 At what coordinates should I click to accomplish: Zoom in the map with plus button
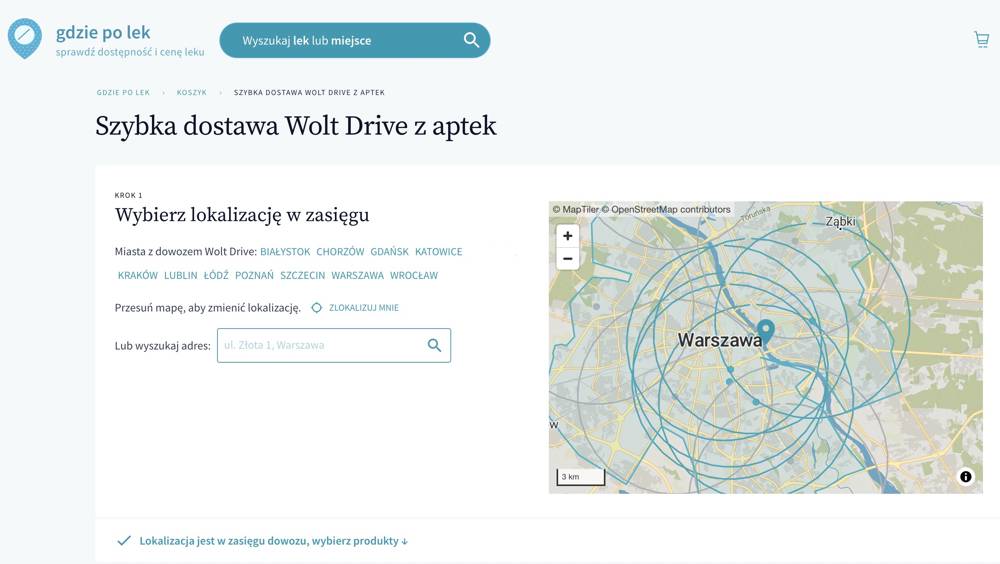click(568, 235)
